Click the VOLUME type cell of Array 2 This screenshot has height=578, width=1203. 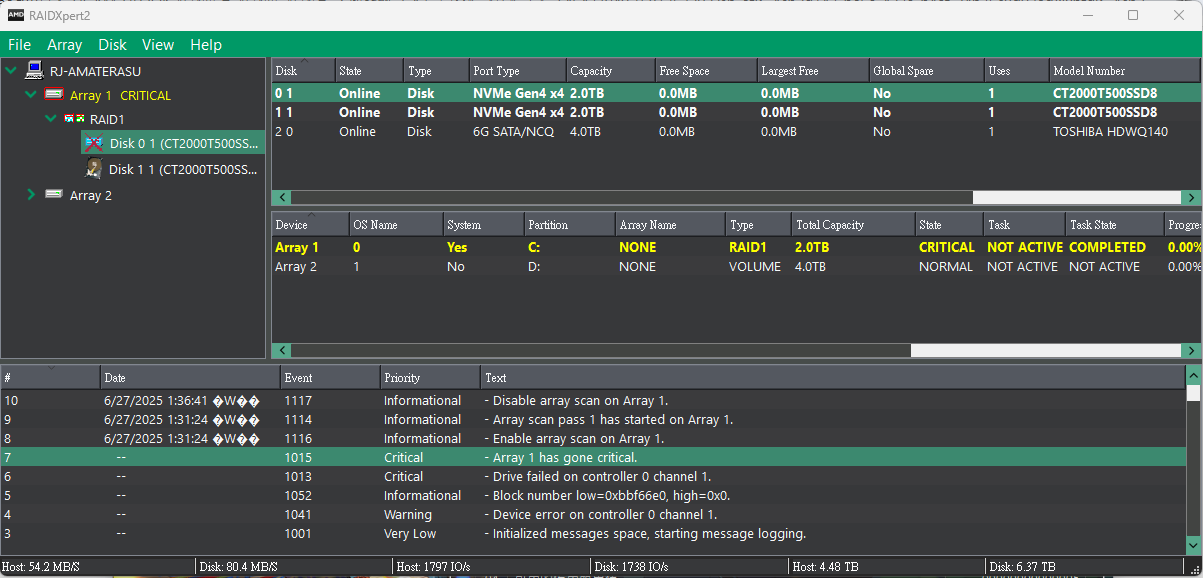click(x=756, y=267)
